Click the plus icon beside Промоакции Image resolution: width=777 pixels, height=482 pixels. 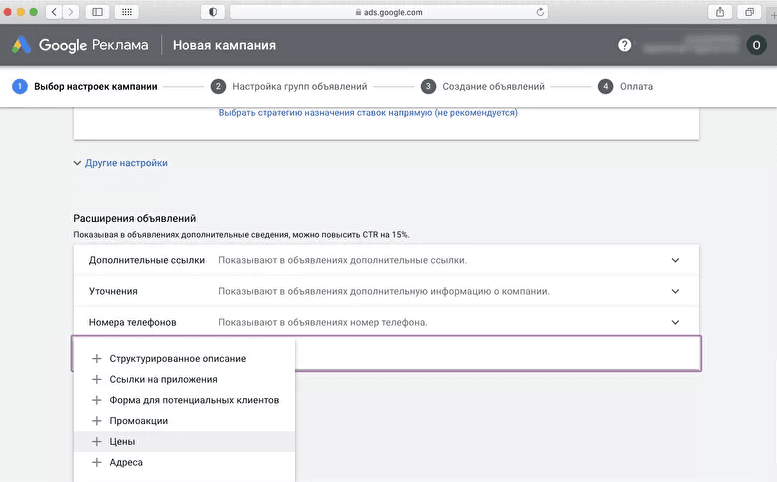(97, 421)
